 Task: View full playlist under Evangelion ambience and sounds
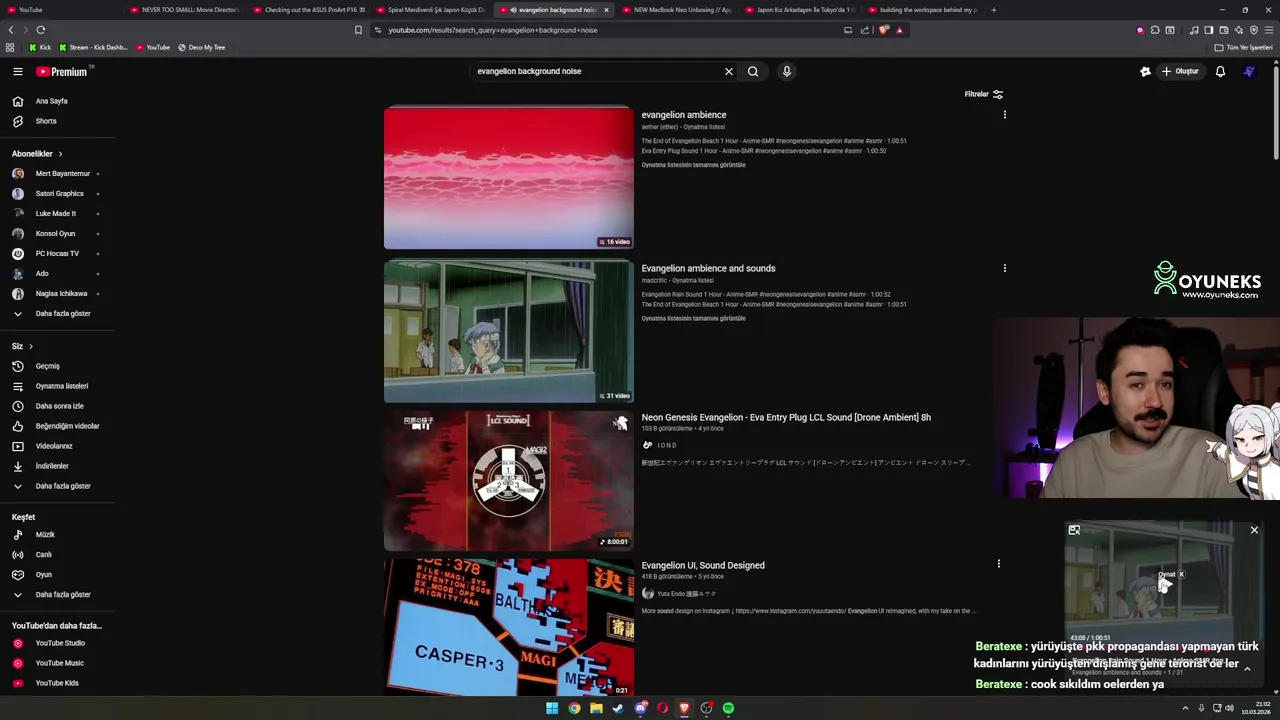point(693,319)
